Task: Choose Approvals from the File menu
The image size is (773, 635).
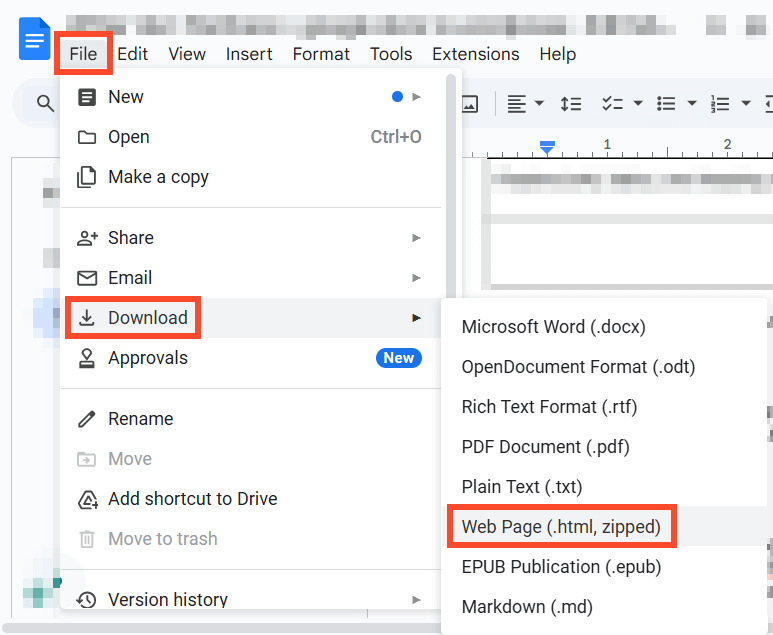Action: pyautogui.click(x=251, y=357)
